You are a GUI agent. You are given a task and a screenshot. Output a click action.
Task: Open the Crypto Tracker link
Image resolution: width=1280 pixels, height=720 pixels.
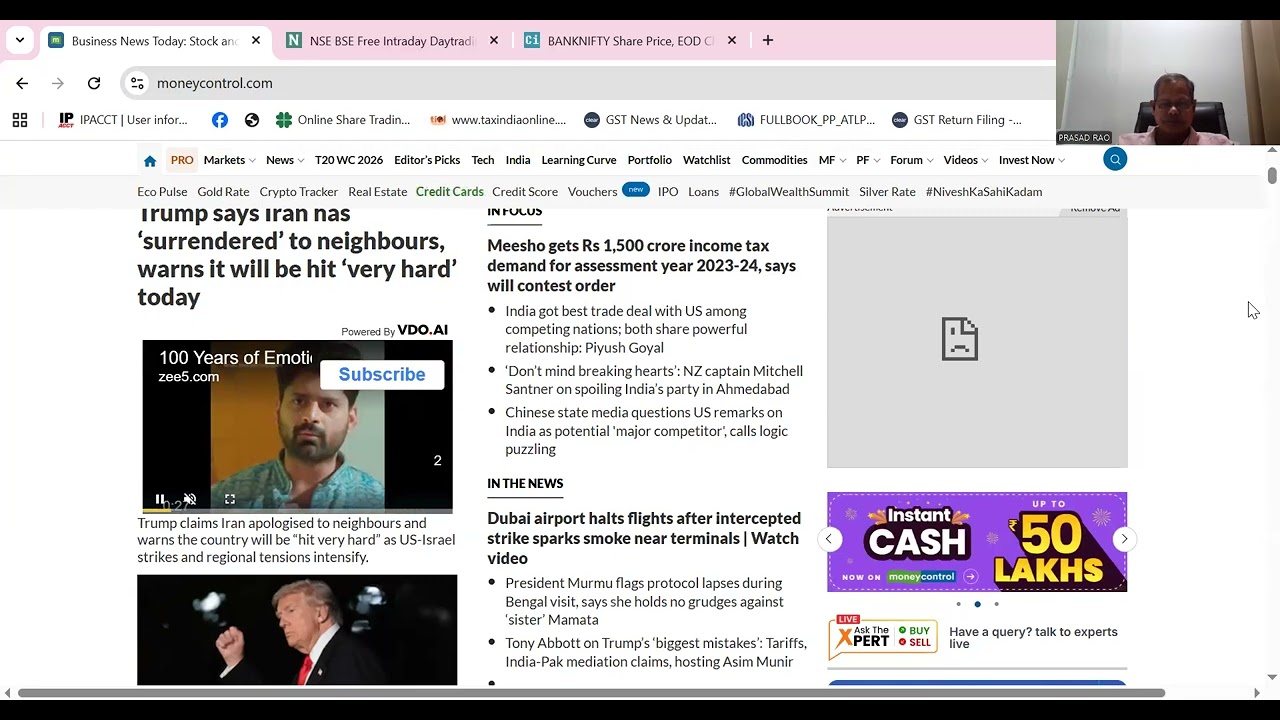pos(299,192)
